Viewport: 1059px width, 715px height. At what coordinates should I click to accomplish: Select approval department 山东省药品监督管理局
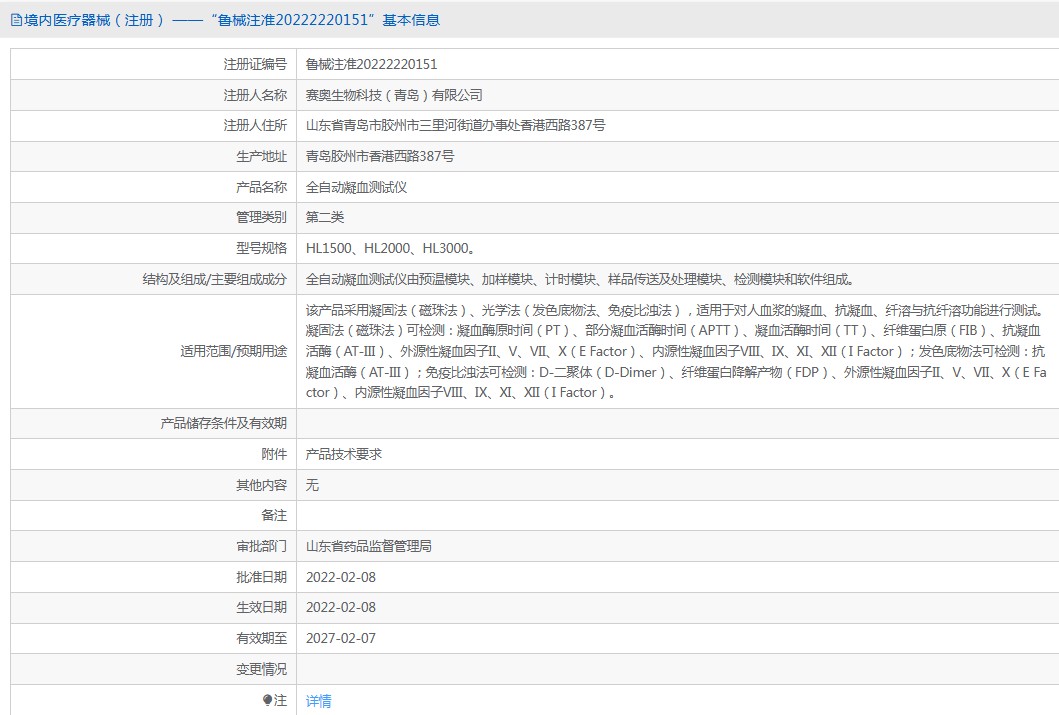coord(369,546)
